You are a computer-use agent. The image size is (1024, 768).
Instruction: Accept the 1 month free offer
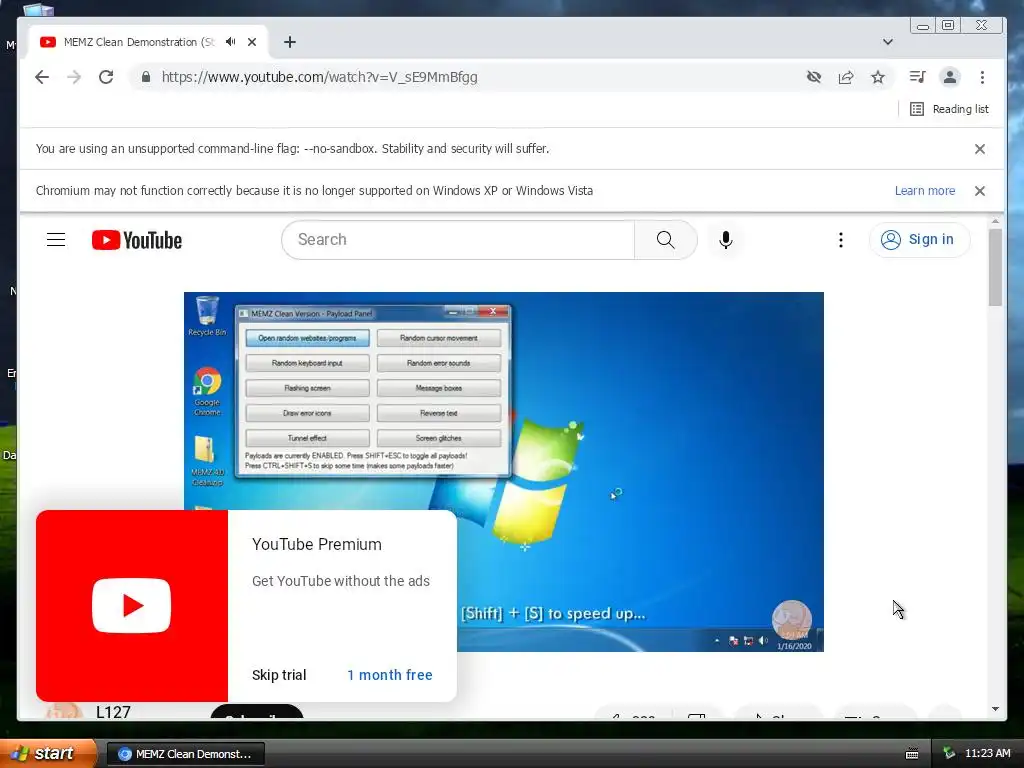click(390, 675)
